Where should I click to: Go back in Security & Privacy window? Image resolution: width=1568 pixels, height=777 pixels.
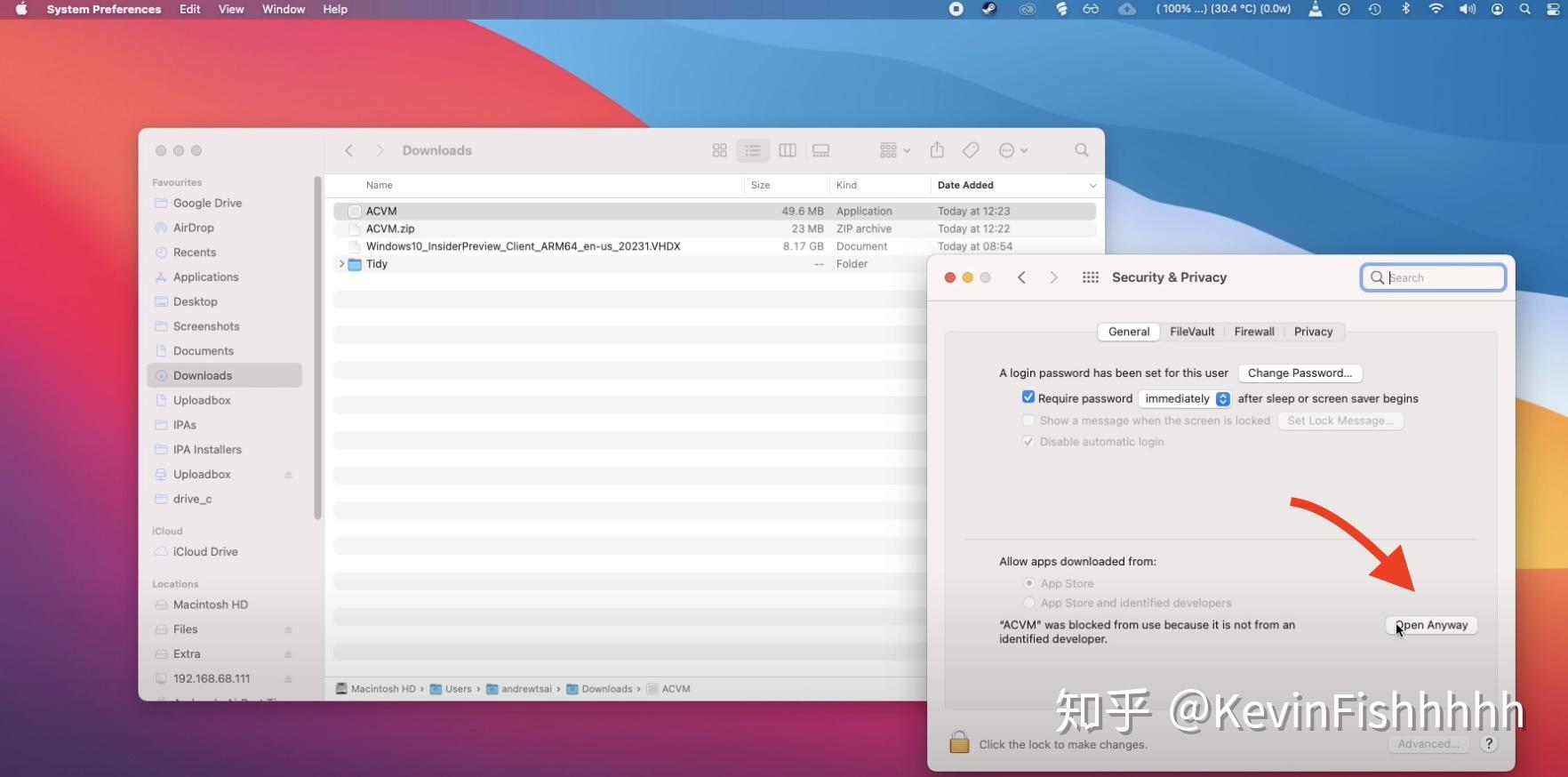coord(1022,277)
